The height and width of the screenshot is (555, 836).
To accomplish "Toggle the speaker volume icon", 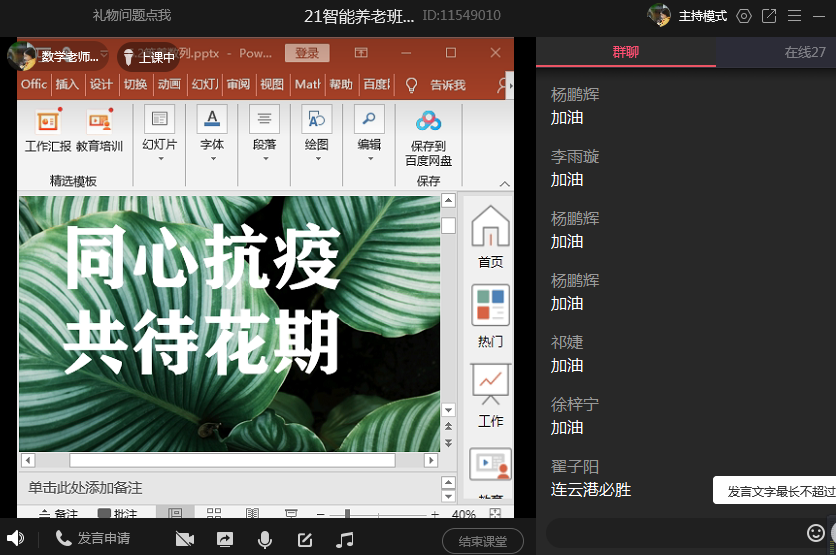I will (x=15, y=538).
